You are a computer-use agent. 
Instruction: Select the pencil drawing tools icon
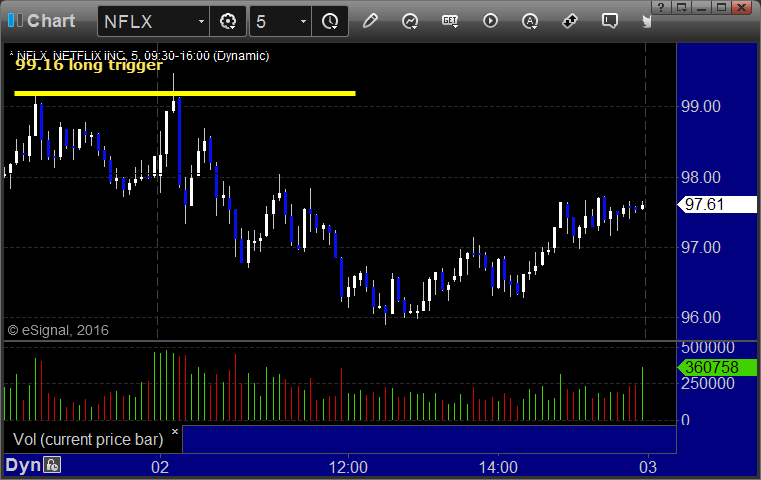click(x=370, y=21)
